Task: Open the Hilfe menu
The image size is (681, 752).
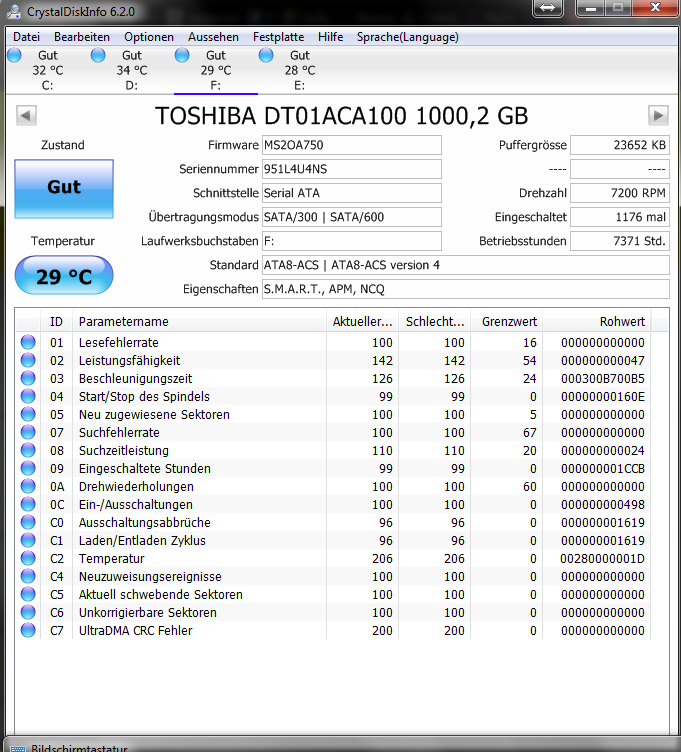Action: click(330, 37)
